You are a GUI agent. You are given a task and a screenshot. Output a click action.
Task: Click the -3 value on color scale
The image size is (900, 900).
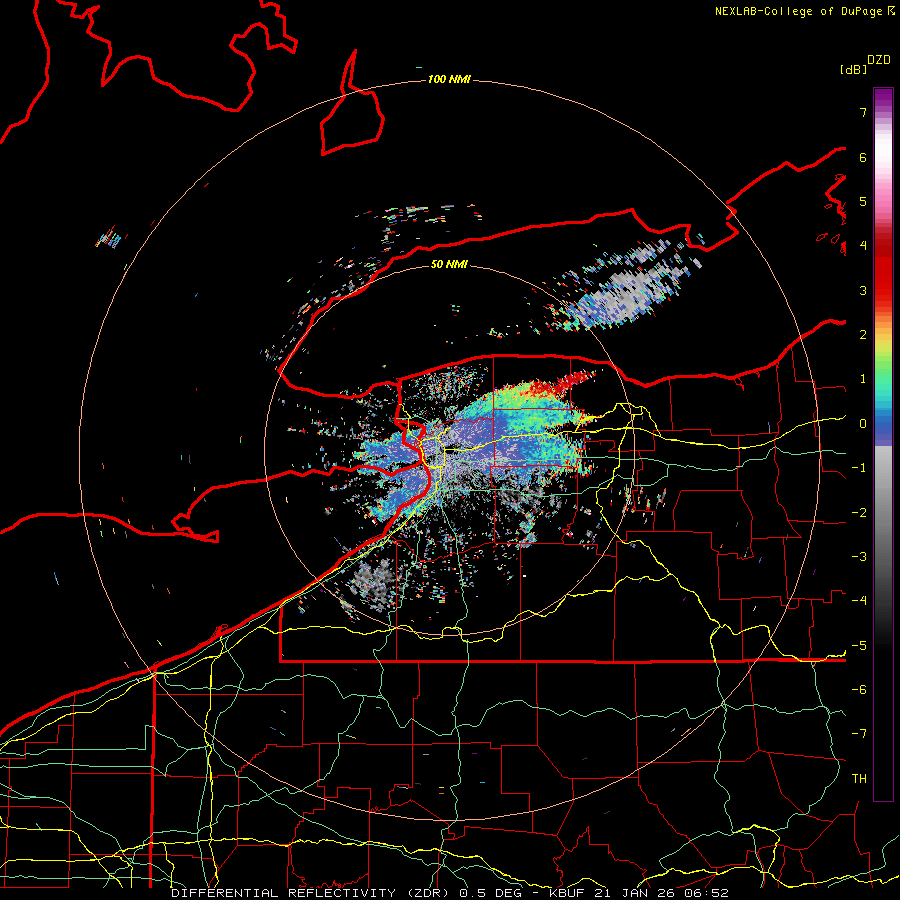[859, 557]
